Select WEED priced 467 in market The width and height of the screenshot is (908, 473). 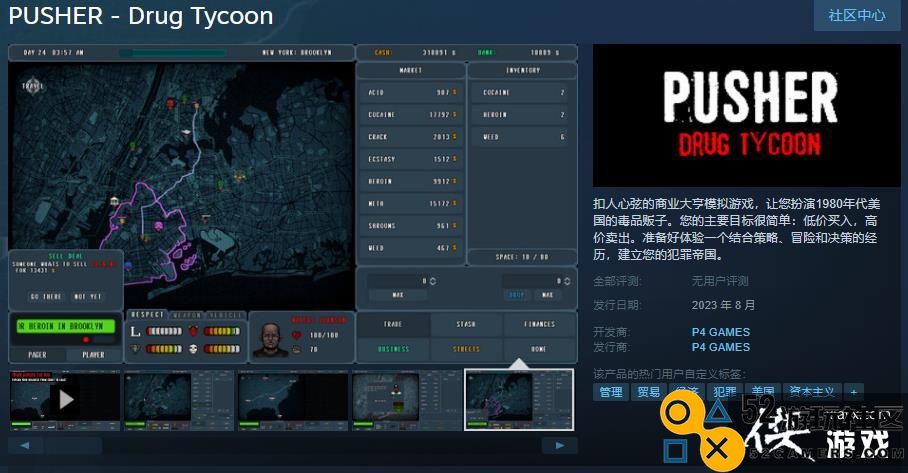click(412, 248)
